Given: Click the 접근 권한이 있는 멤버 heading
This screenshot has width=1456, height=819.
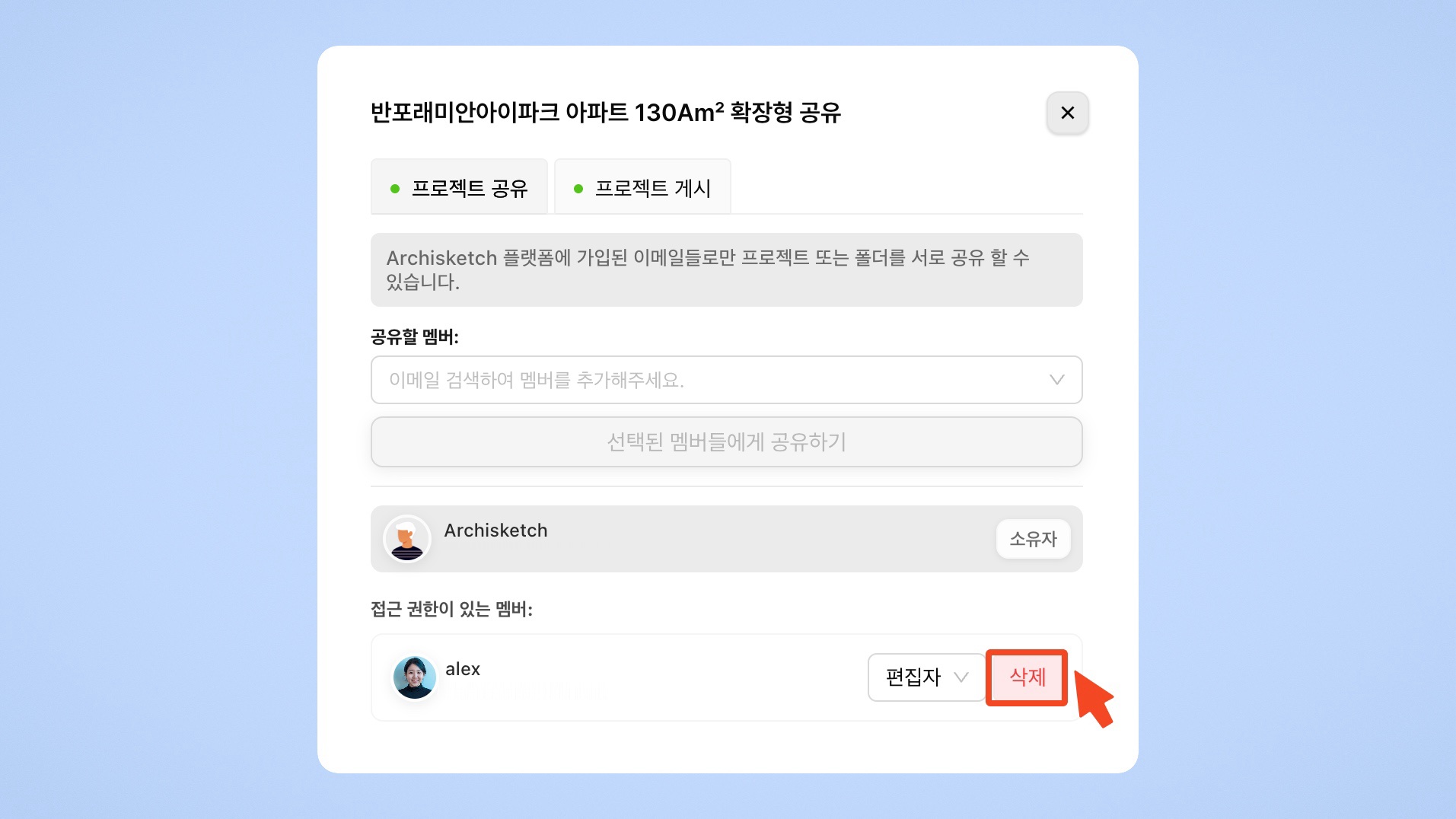Looking at the screenshot, I should pyautogui.click(x=451, y=609).
